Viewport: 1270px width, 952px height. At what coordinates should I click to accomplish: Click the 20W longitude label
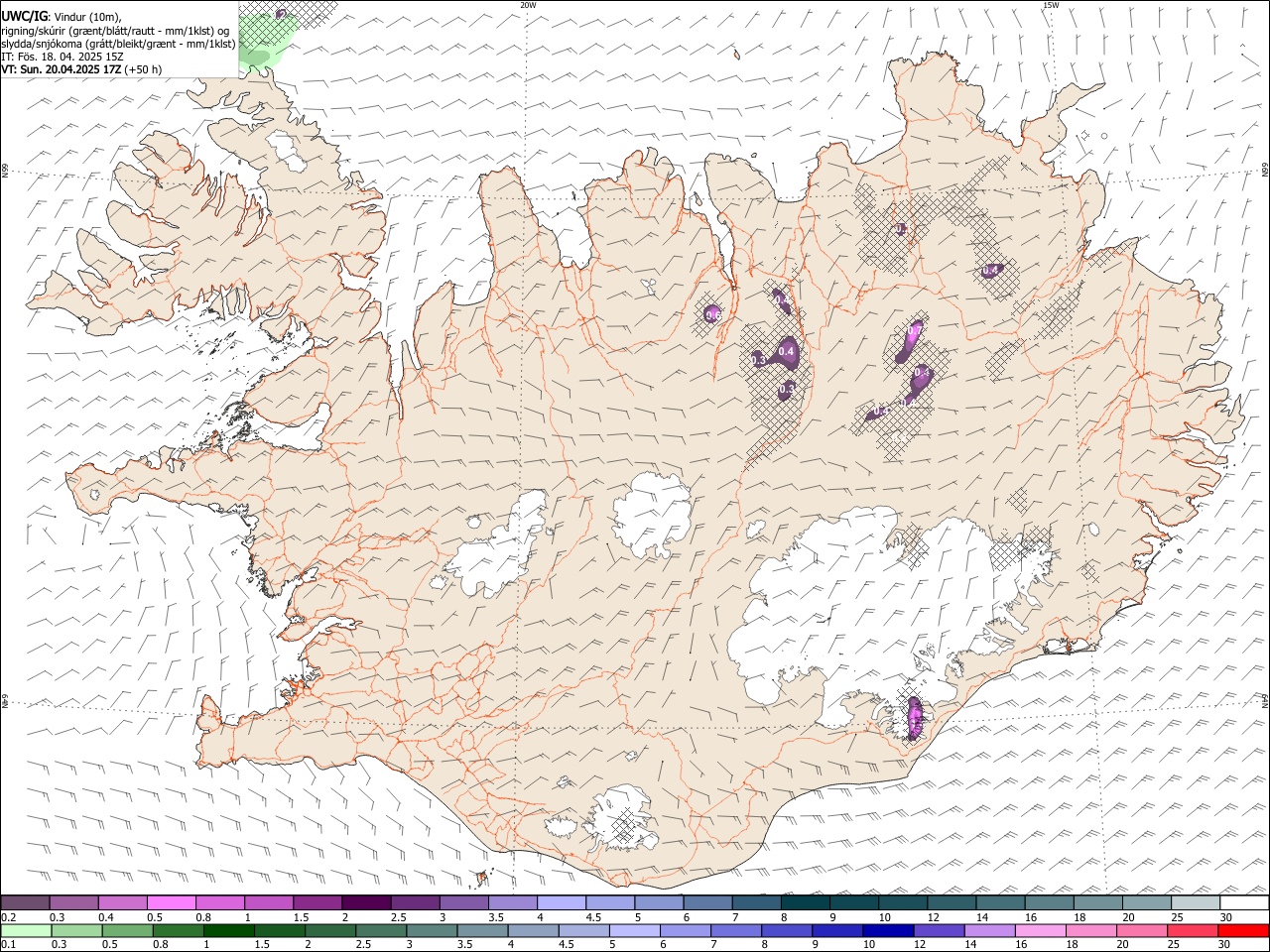(529, 5)
